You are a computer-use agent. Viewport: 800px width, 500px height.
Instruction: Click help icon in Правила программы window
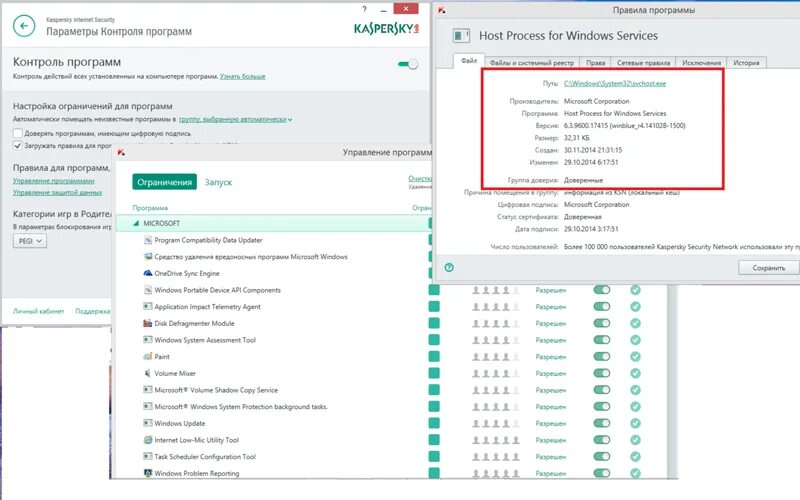point(449,267)
